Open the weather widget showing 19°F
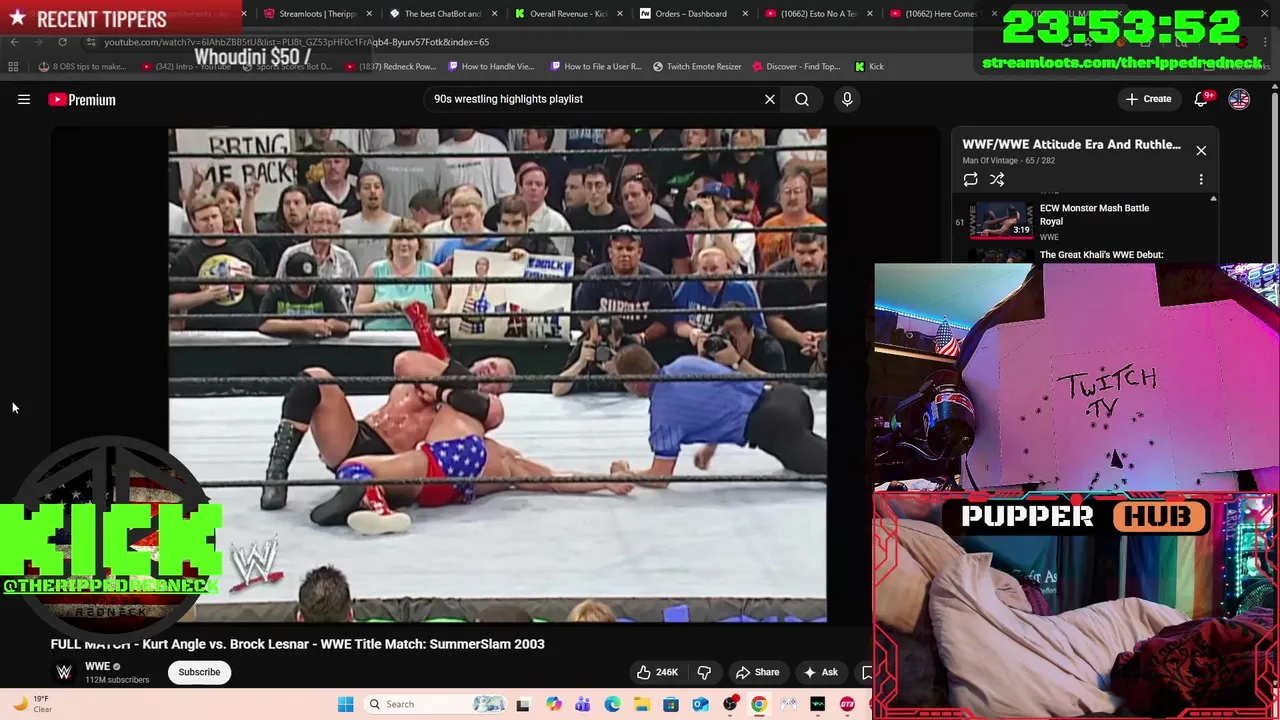The width and height of the screenshot is (1280, 720). click(x=32, y=704)
